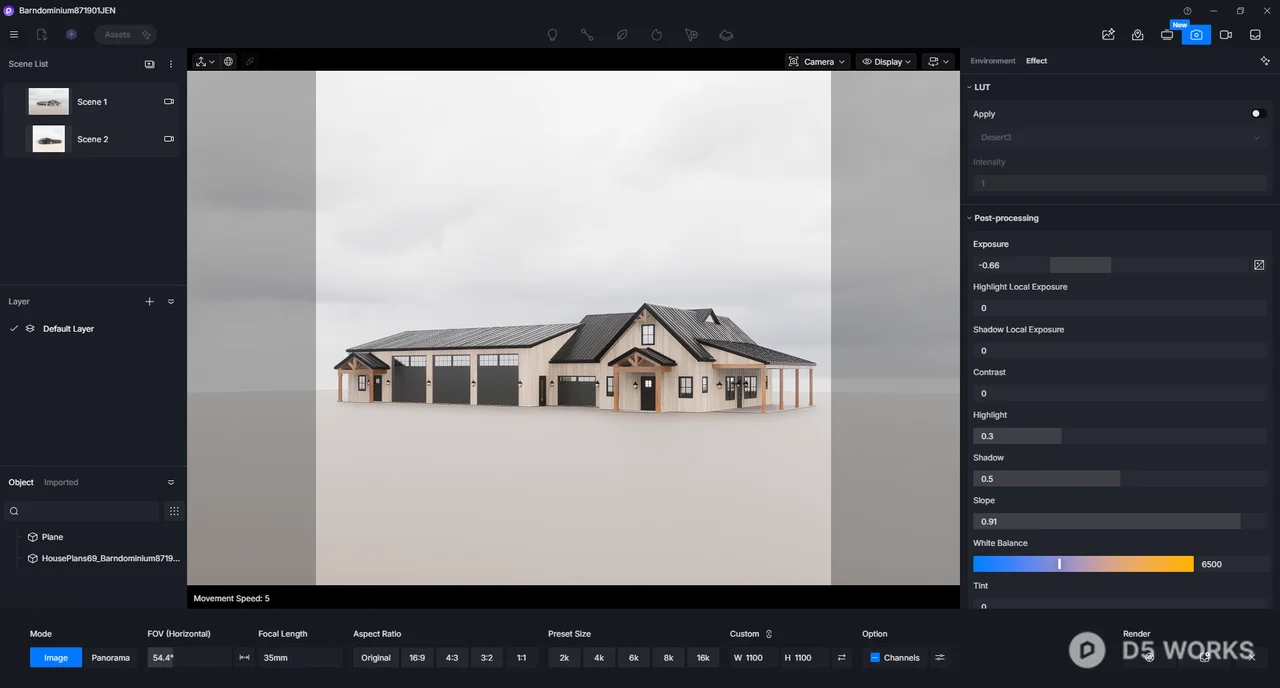Image resolution: width=1280 pixels, height=688 pixels.
Task: Open the hamburger main menu
Action: 14,35
